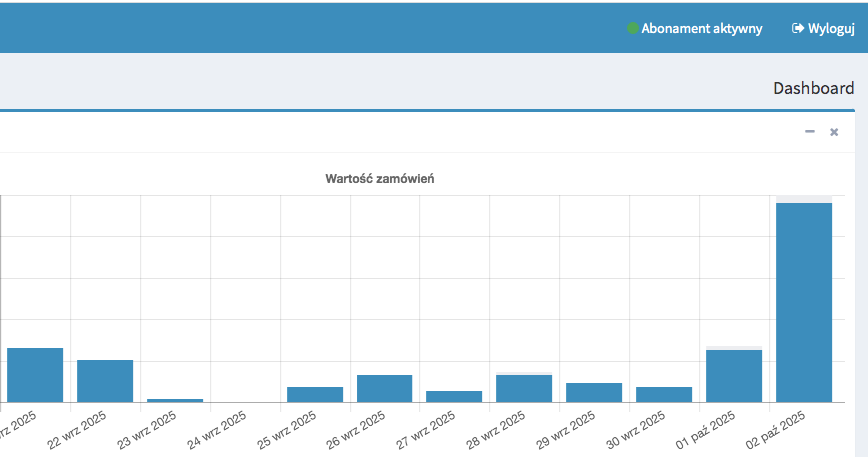Click the Wyloguj text link
Screen dimensions: 868x457
click(x=831, y=29)
